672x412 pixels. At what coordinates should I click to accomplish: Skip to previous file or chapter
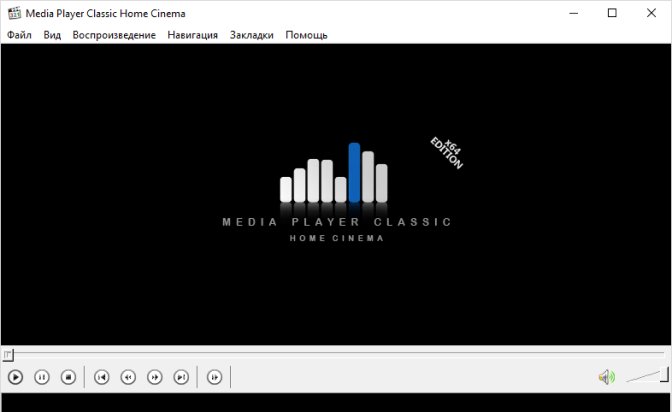(x=102, y=377)
